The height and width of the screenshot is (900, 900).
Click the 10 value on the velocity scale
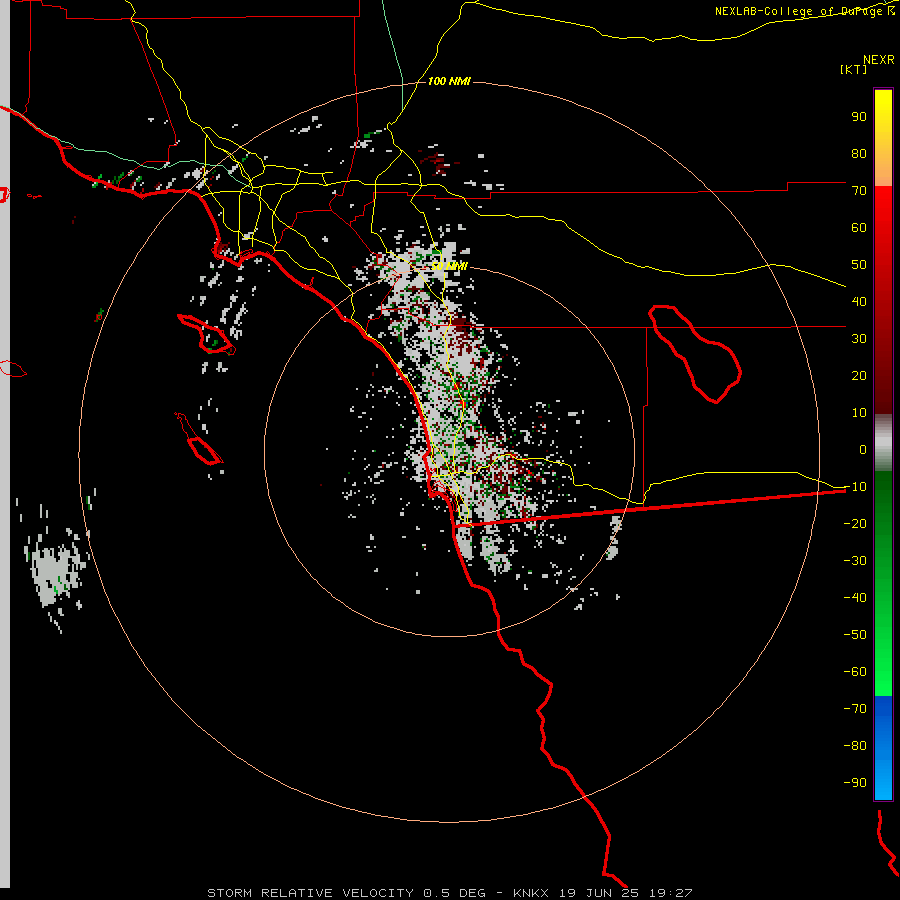pyautogui.click(x=859, y=413)
